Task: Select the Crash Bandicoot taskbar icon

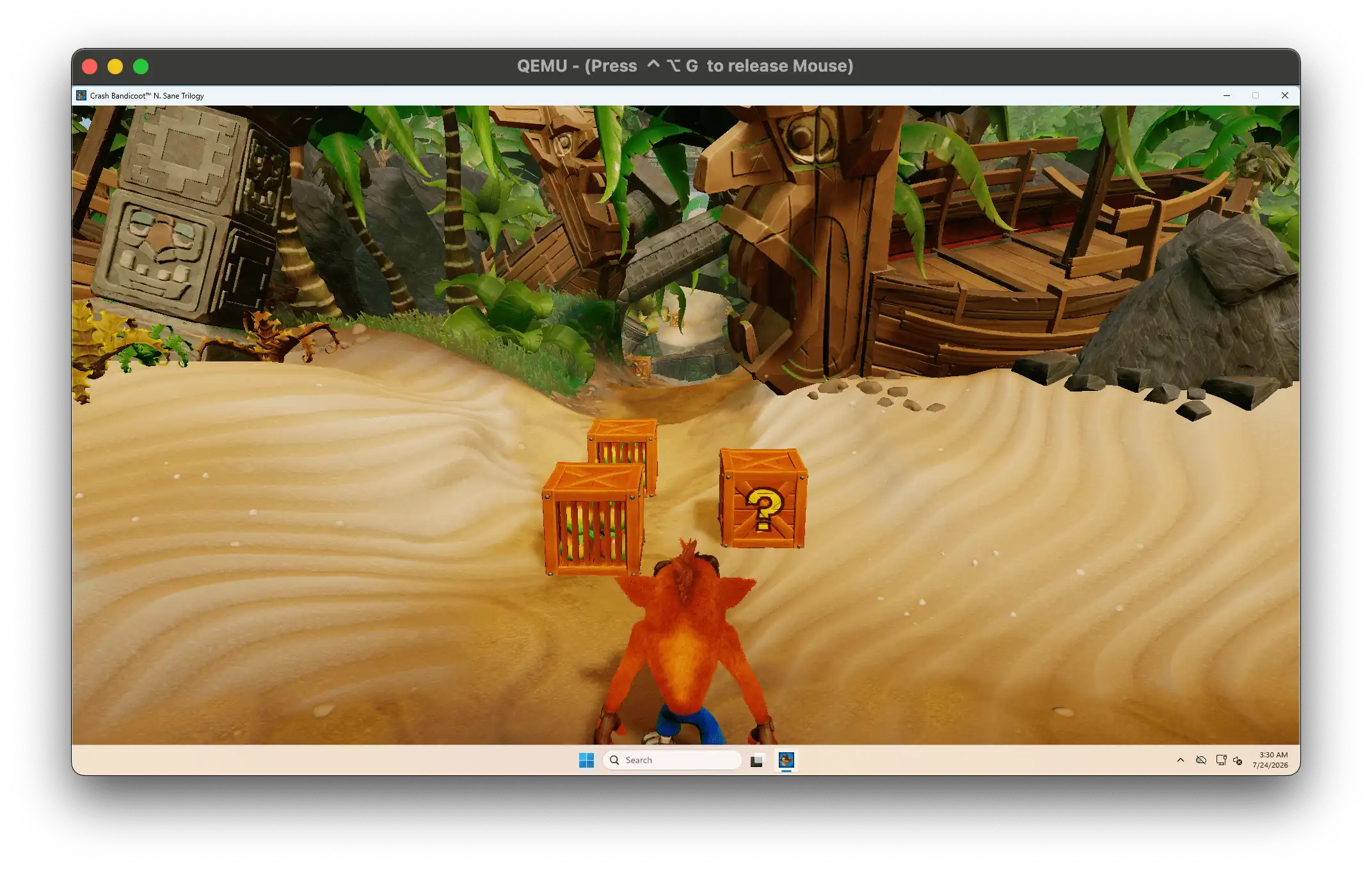Action: point(786,760)
